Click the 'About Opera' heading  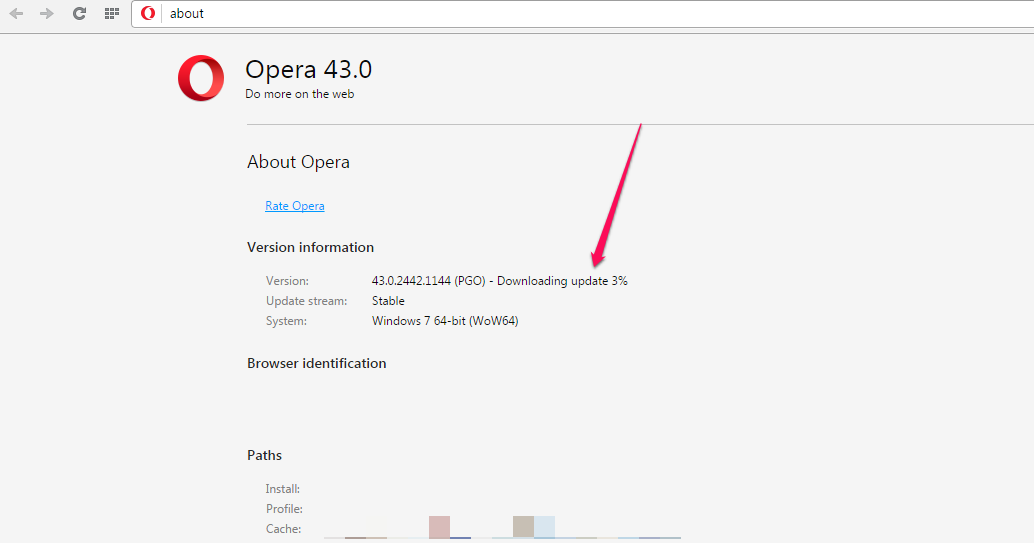[298, 162]
